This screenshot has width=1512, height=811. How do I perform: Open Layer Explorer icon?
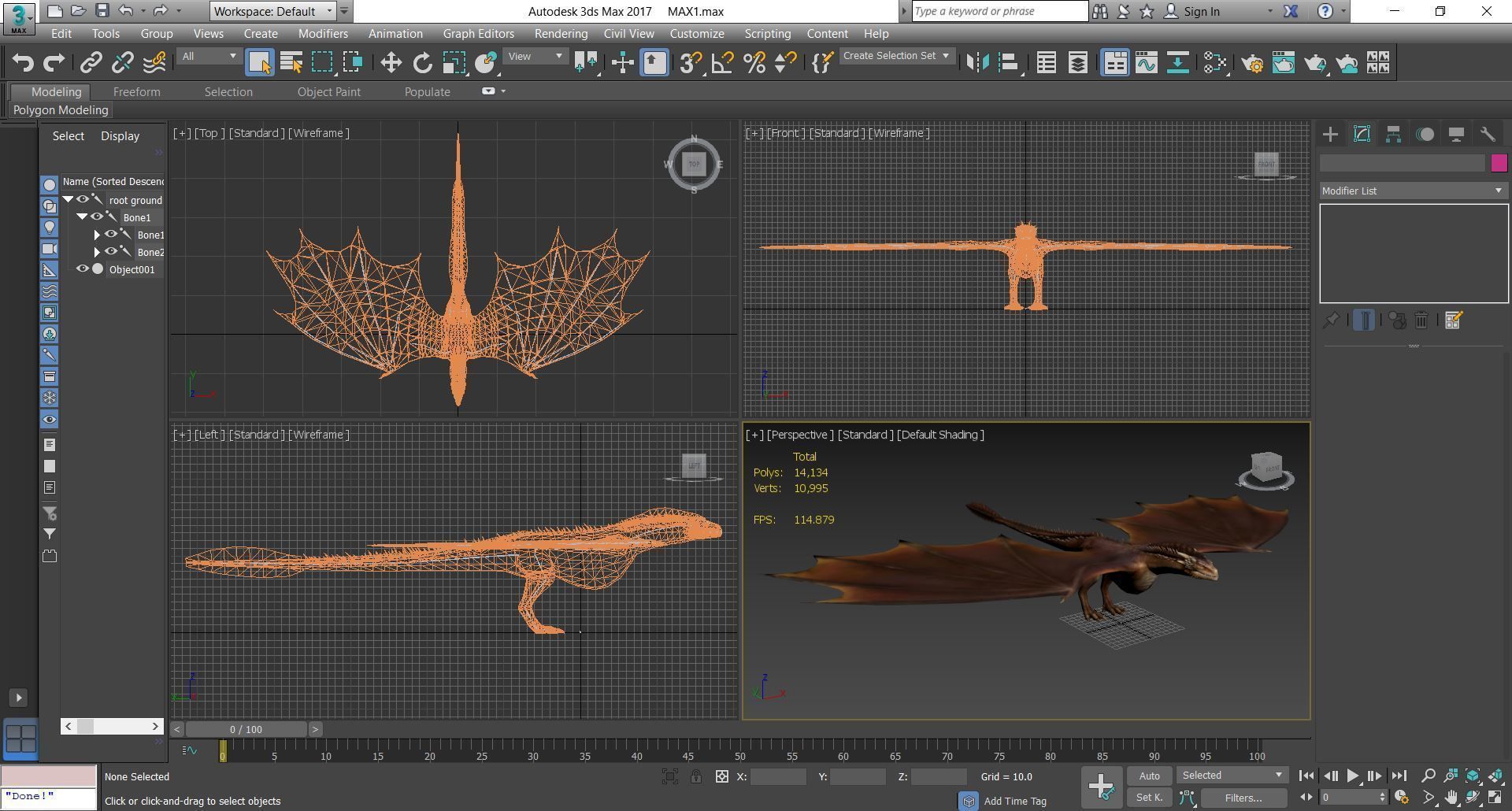(1078, 62)
